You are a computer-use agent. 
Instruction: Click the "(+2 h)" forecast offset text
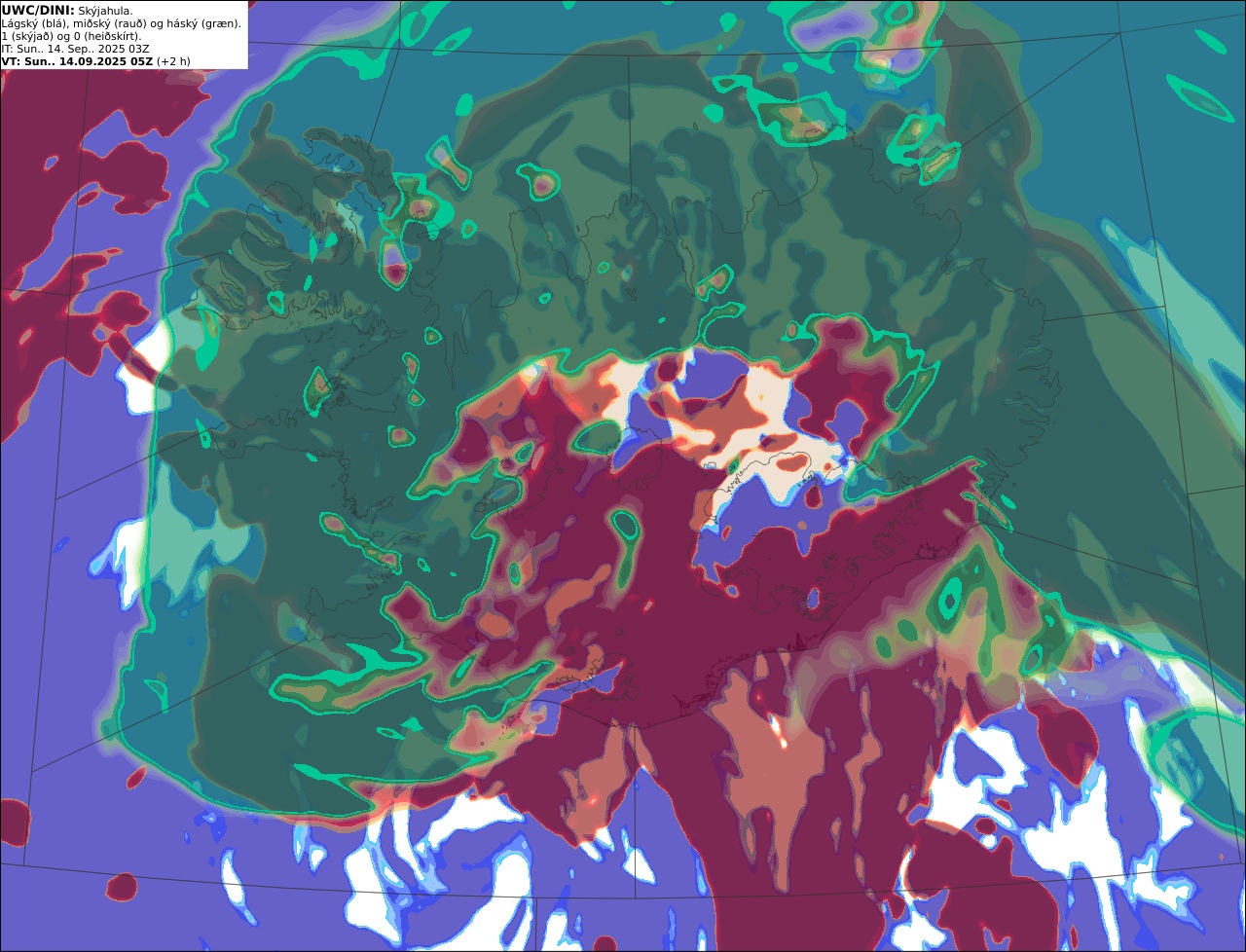(x=173, y=61)
